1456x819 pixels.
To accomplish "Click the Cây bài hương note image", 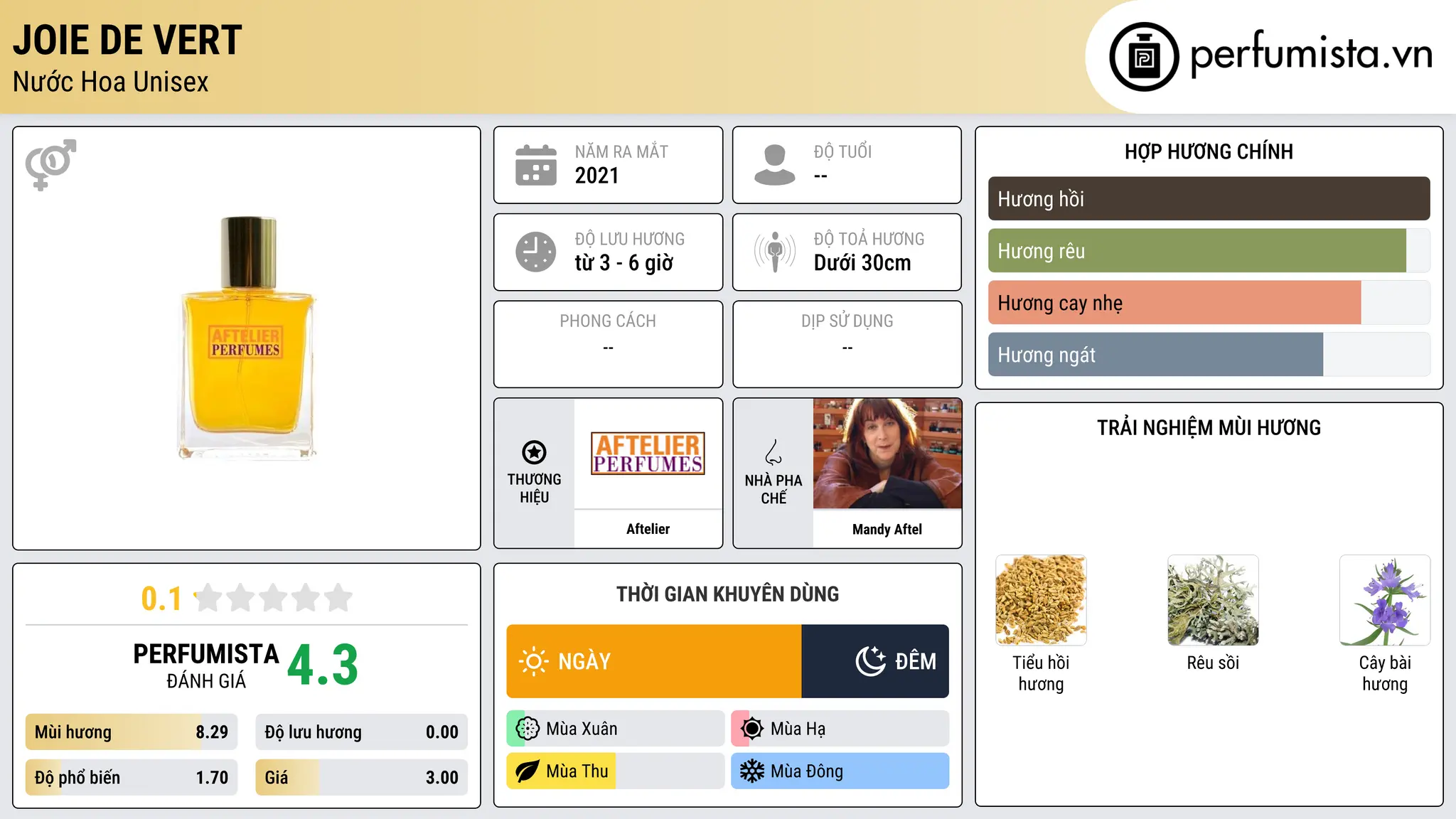I will pos(1385,600).
